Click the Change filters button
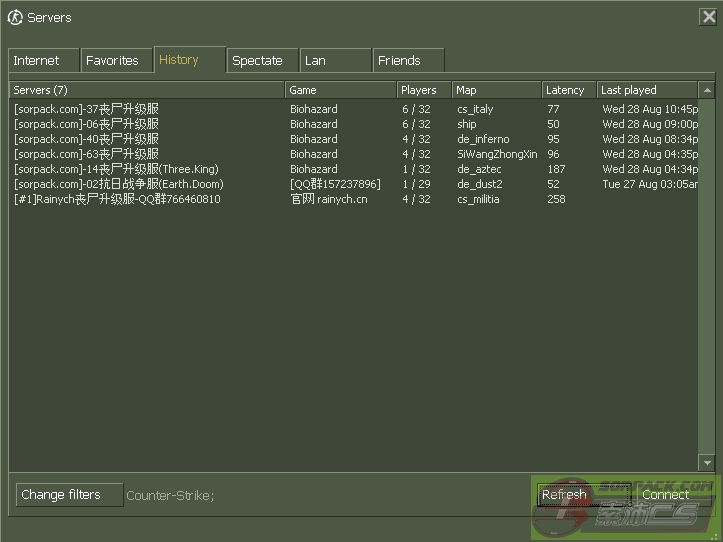This screenshot has height=542, width=723. [69, 494]
